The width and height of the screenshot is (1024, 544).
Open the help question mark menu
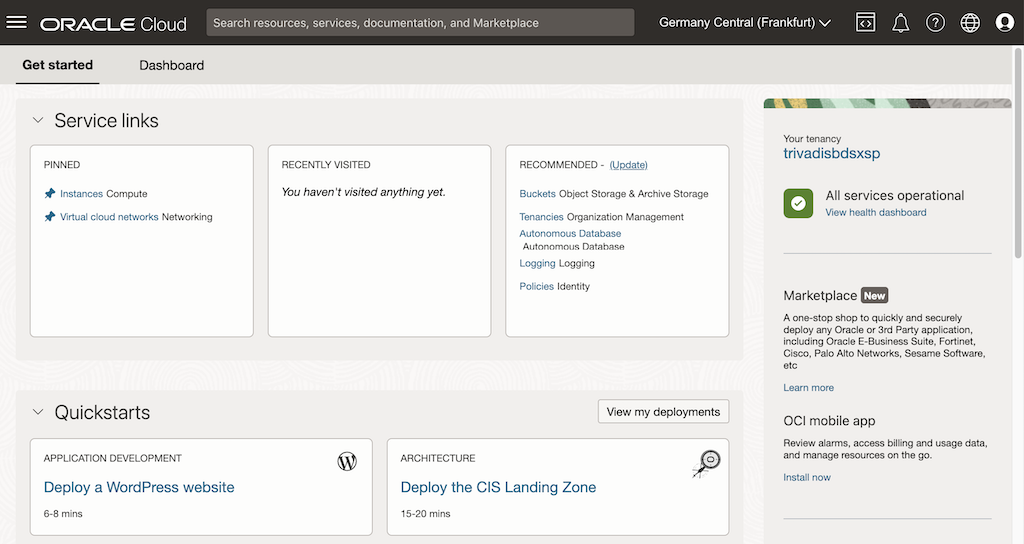(x=935, y=23)
